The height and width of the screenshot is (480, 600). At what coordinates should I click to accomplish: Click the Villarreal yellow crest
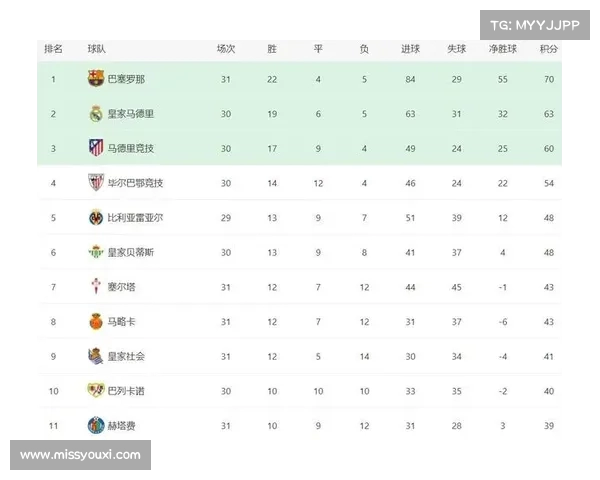[96, 217]
